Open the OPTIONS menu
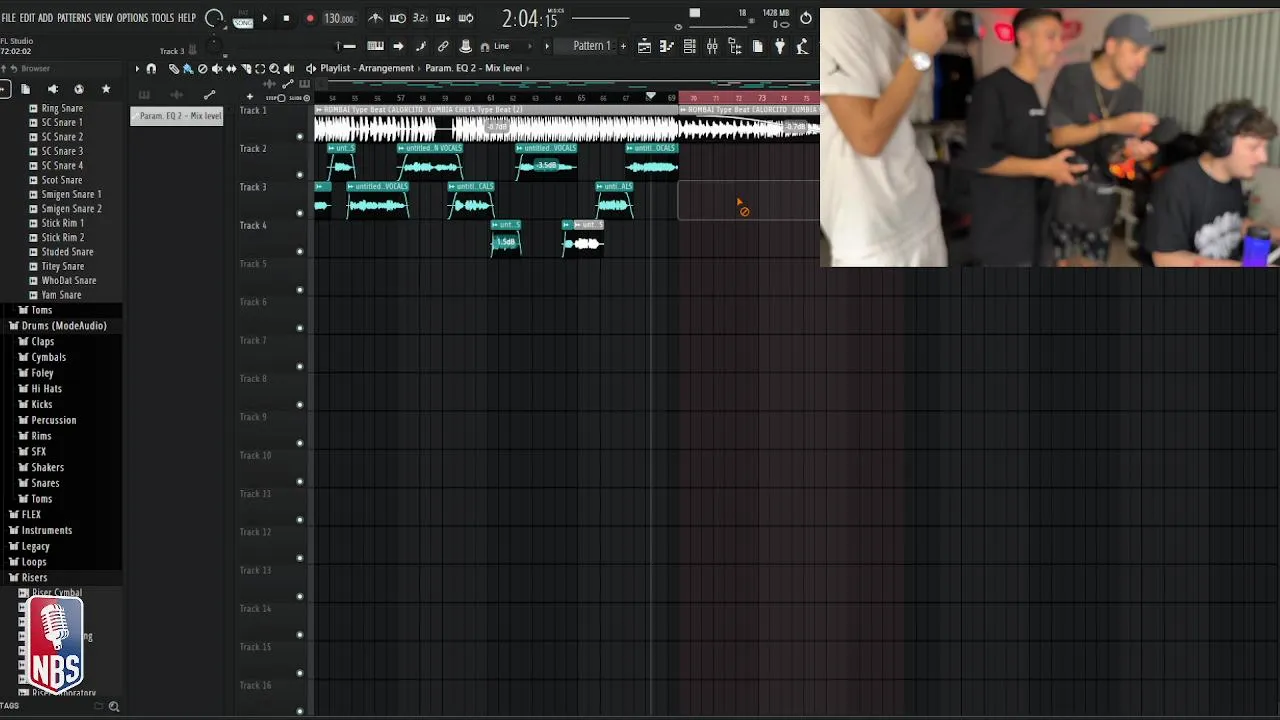The height and width of the screenshot is (720, 1280). [x=132, y=18]
